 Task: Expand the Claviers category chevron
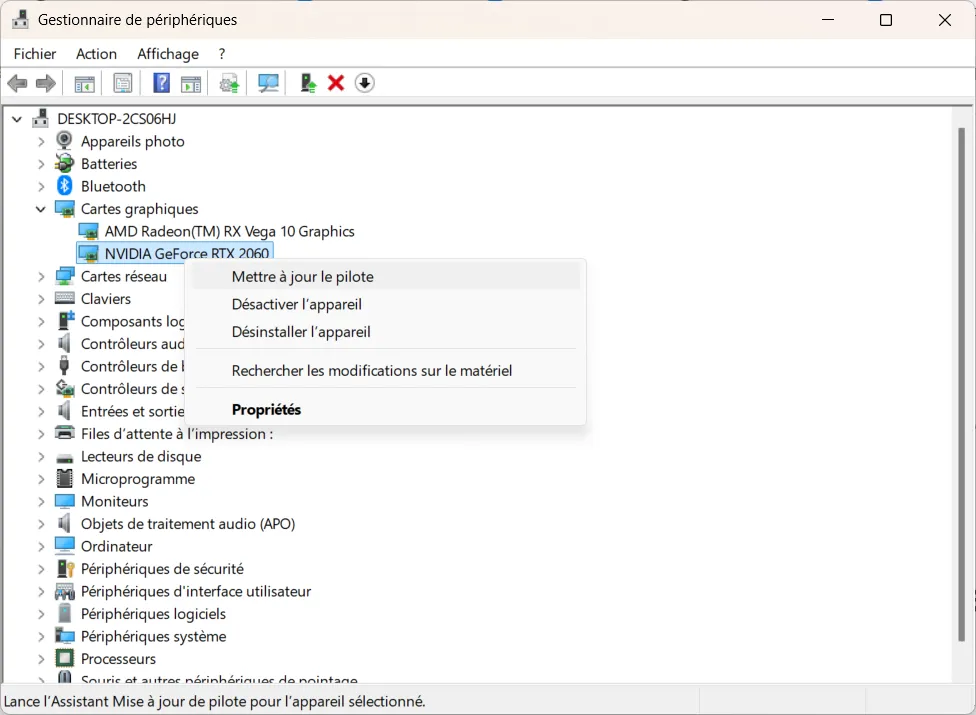pyautogui.click(x=41, y=299)
